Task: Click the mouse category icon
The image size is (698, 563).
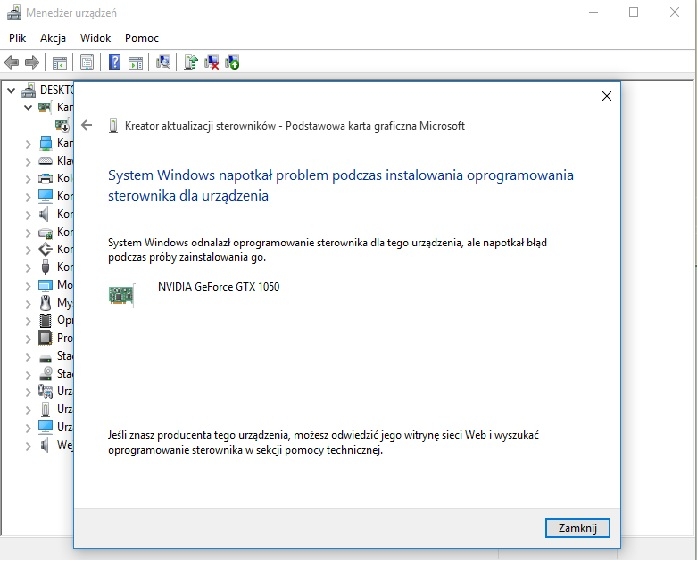Action: click(x=45, y=303)
